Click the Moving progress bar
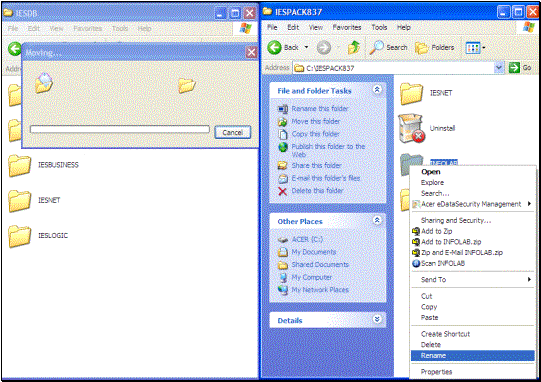This screenshot has height=382, width=541. [x=120, y=129]
